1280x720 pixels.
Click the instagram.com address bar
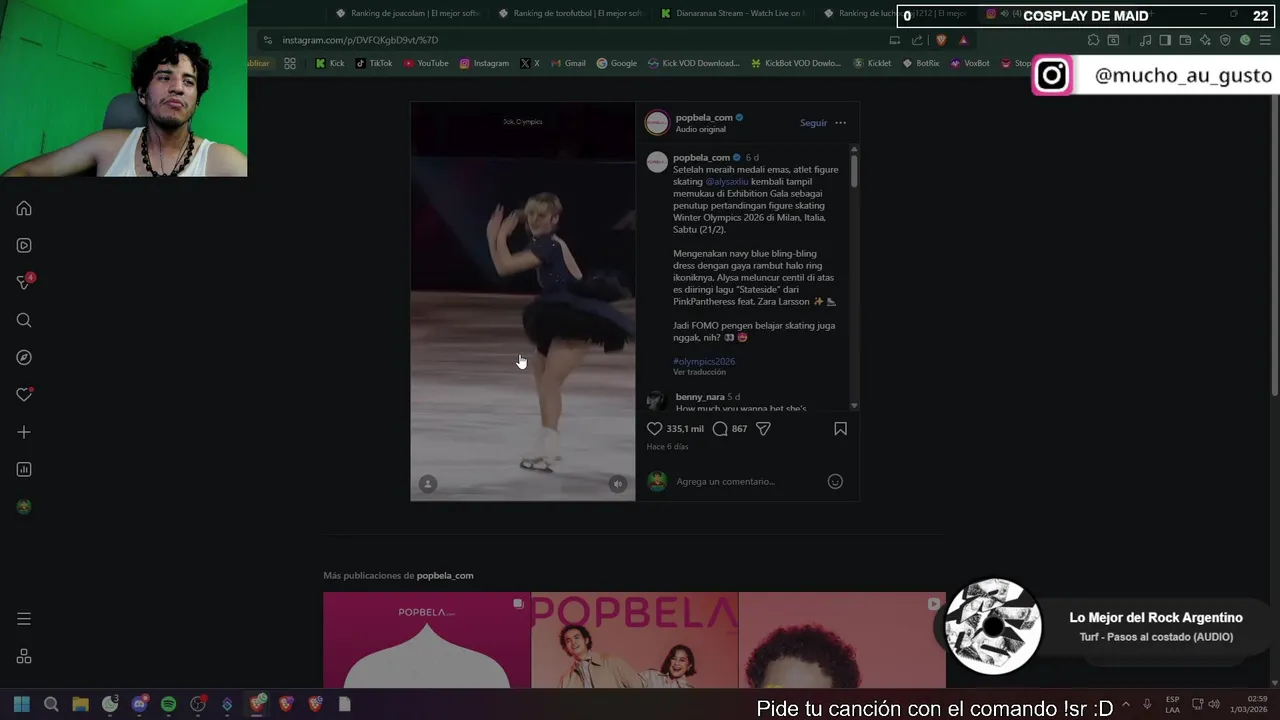(570, 40)
